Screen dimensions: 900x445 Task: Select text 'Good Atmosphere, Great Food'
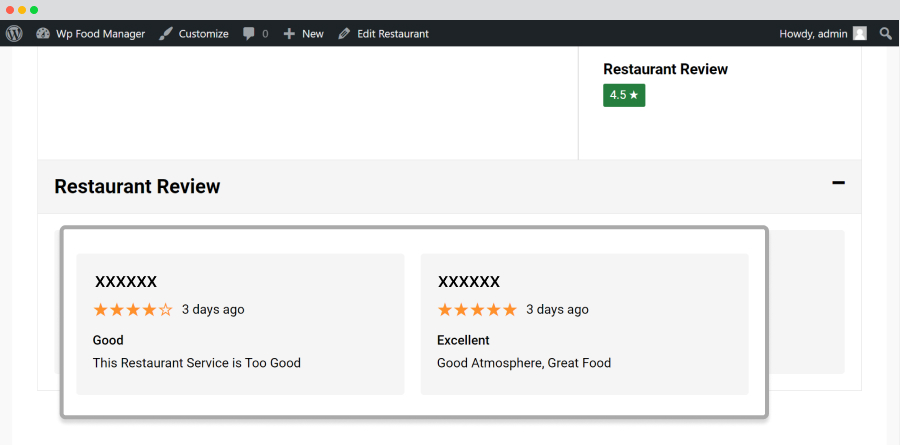(524, 363)
